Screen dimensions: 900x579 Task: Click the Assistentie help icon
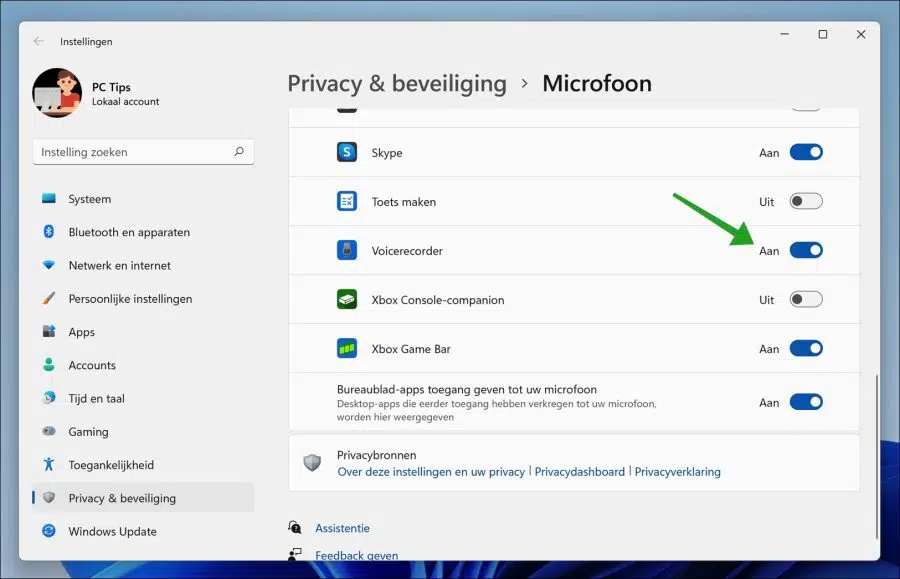[x=295, y=527]
